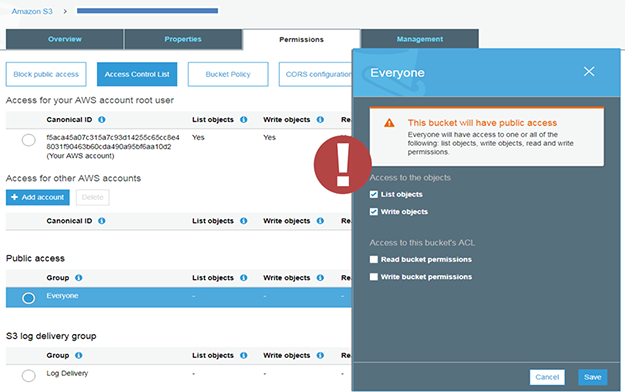Close the Everyone panel with the X
The height and width of the screenshot is (392, 625).
point(589,72)
